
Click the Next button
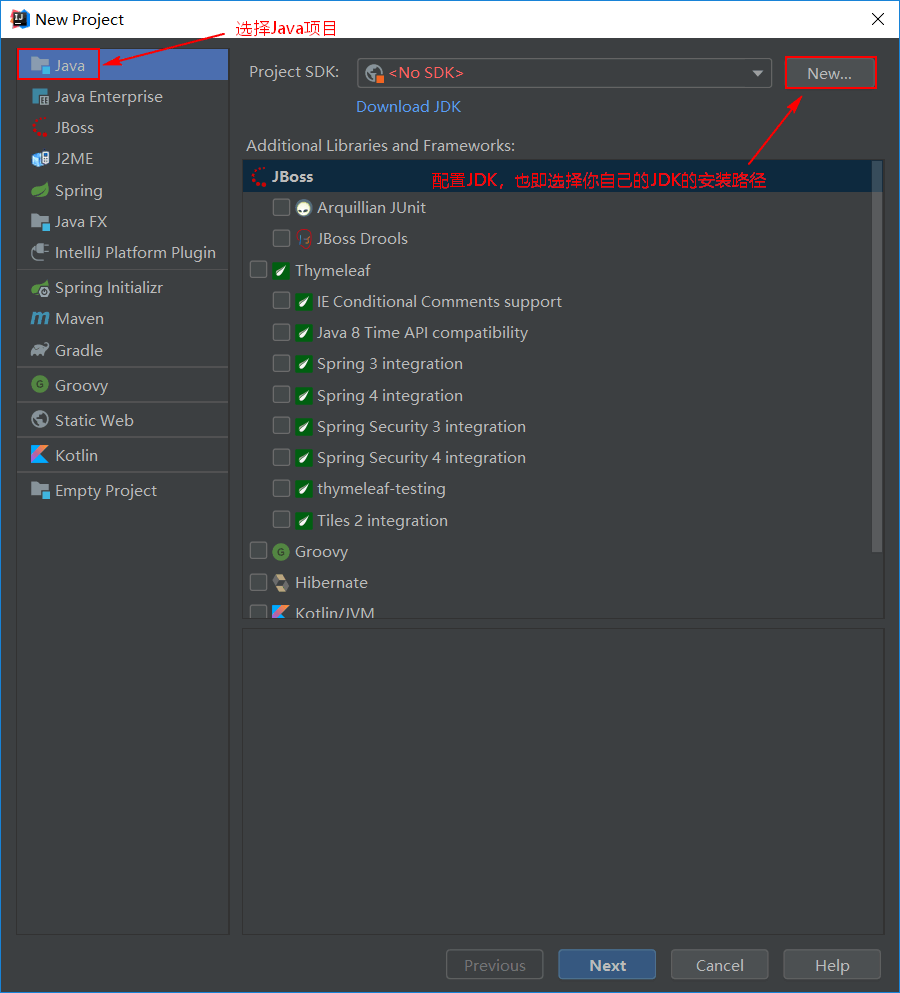coord(607,965)
